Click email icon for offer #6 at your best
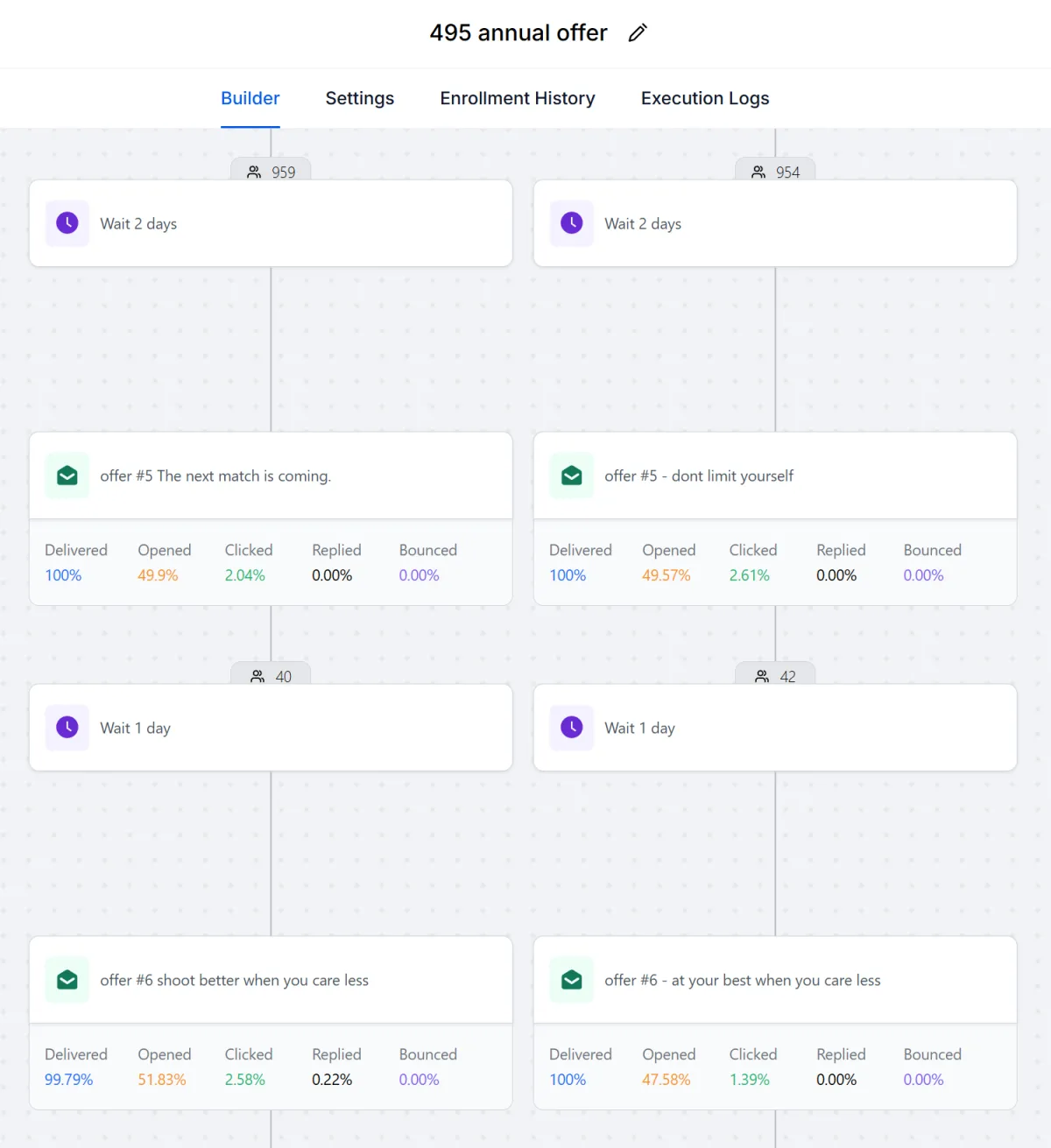This screenshot has width=1051, height=1148. click(x=572, y=980)
